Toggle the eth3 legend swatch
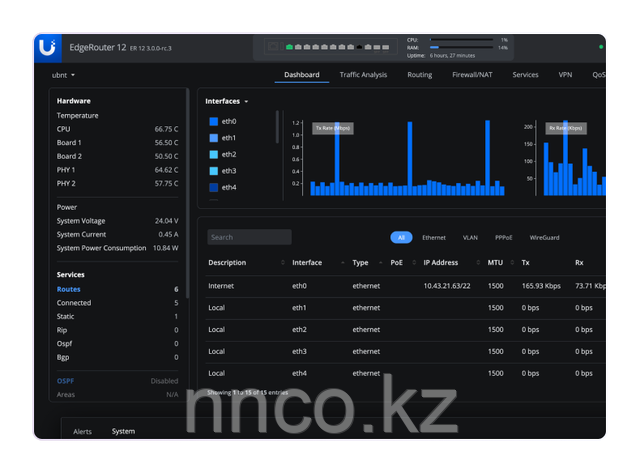640x473 pixels. (x=213, y=171)
